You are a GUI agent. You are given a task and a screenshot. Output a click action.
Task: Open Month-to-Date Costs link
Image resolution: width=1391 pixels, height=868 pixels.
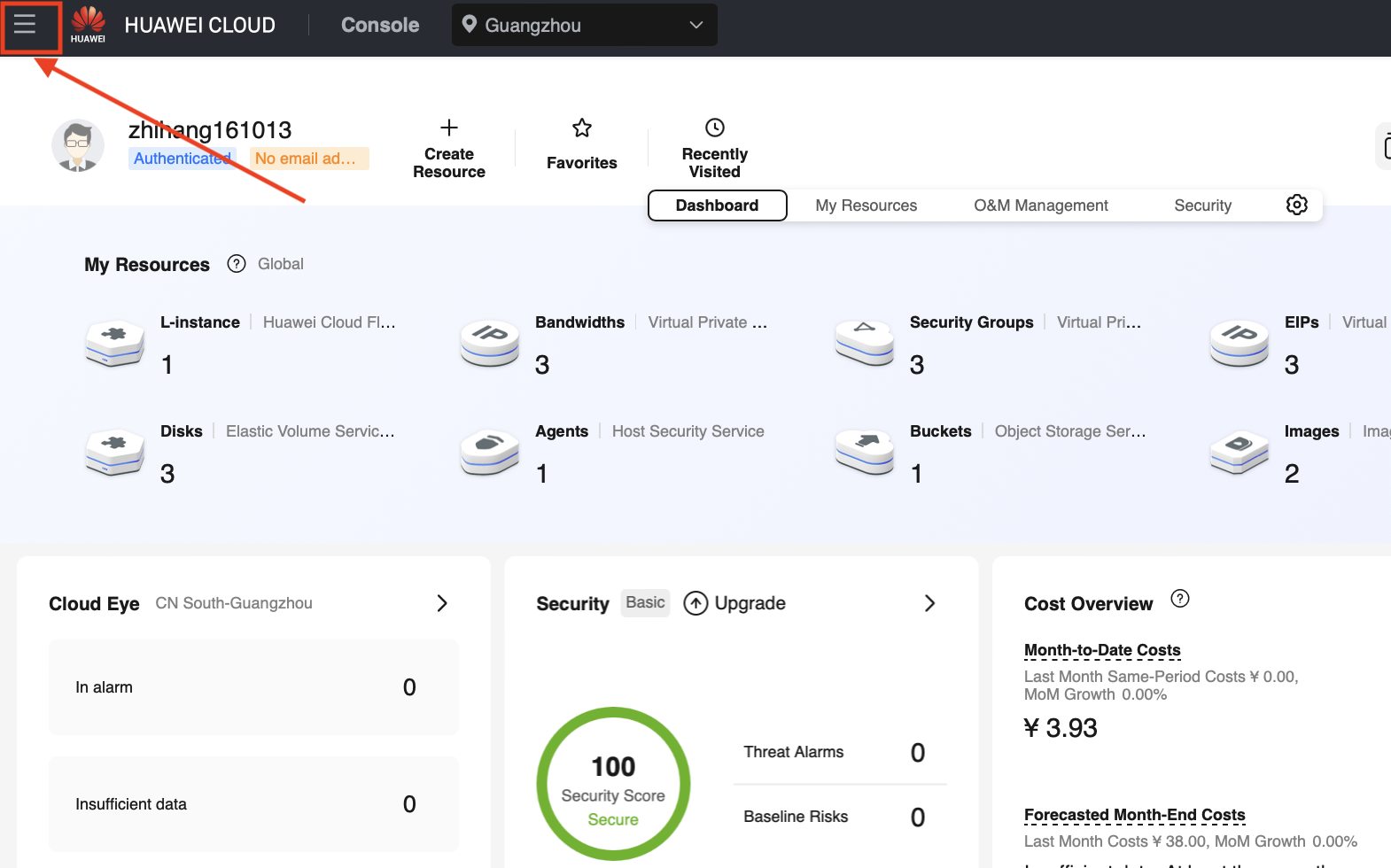pos(1101,650)
